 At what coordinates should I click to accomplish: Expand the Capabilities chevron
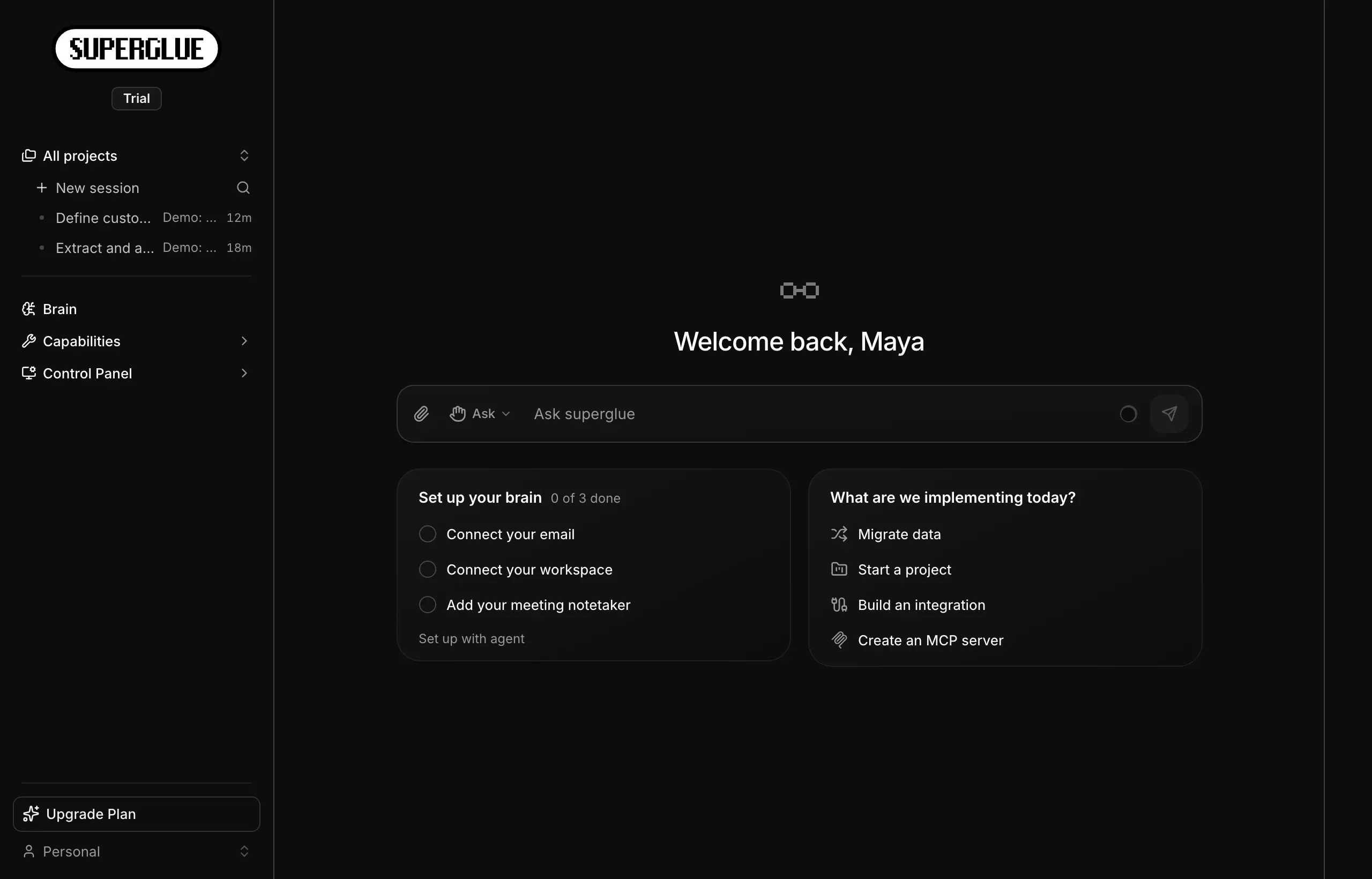coord(244,341)
